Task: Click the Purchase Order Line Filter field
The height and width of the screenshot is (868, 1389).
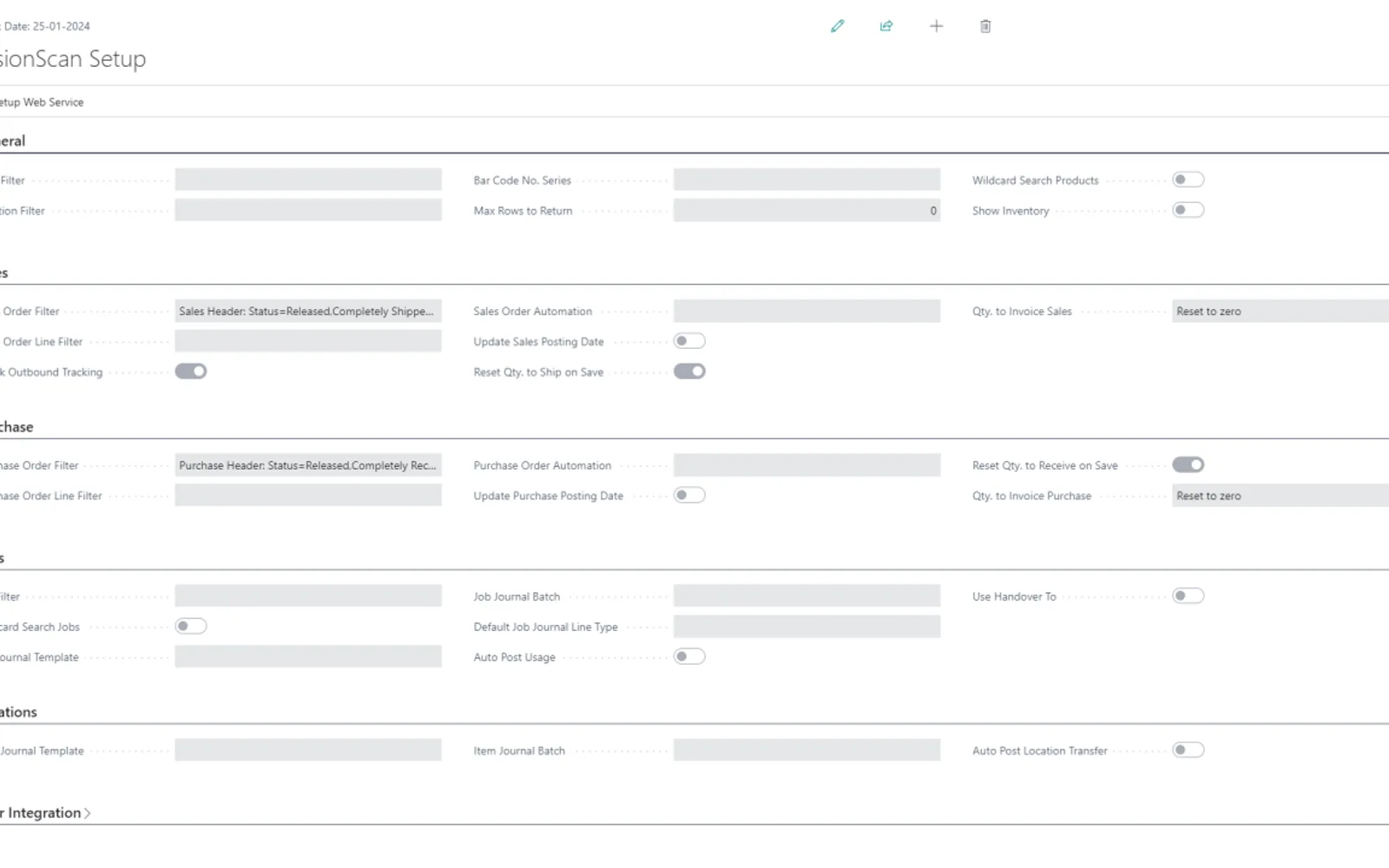Action: tap(308, 496)
